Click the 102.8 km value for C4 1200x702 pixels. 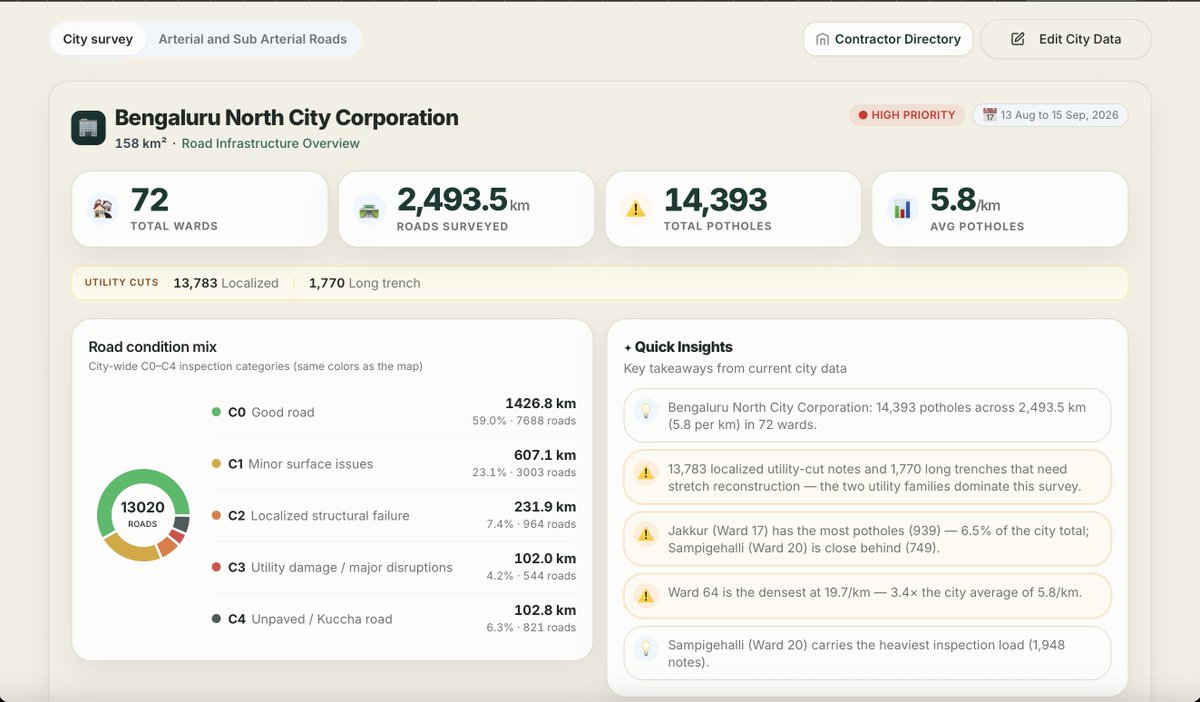[x=545, y=610]
